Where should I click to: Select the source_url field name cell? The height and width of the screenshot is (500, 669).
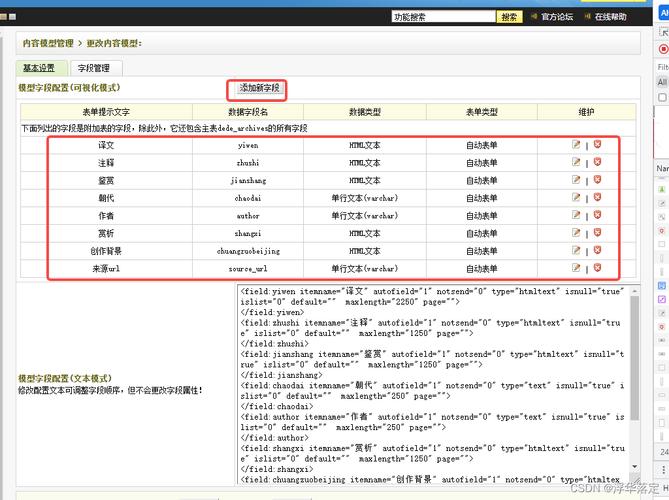click(x=248, y=269)
